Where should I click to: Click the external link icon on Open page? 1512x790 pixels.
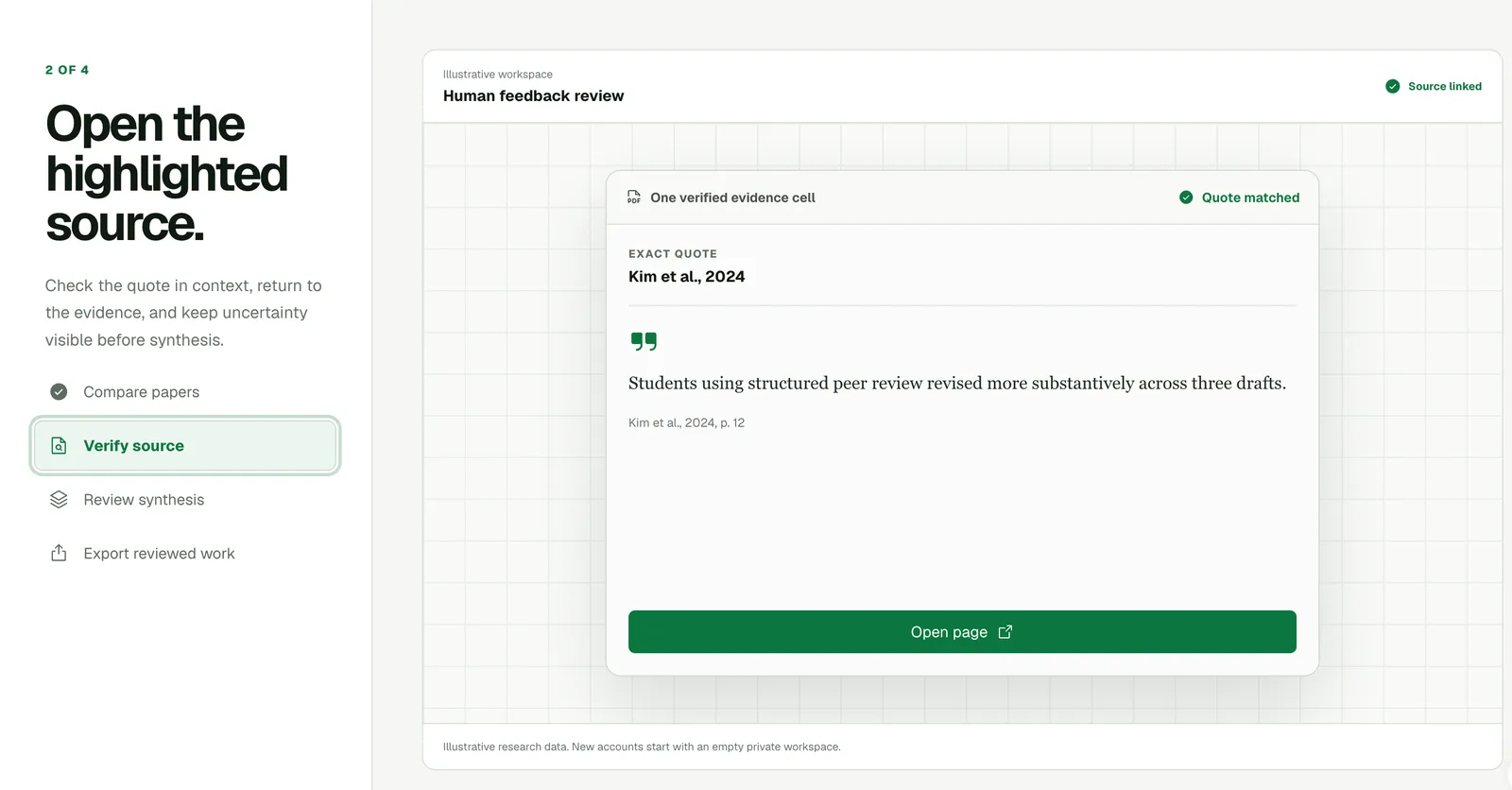(1005, 631)
